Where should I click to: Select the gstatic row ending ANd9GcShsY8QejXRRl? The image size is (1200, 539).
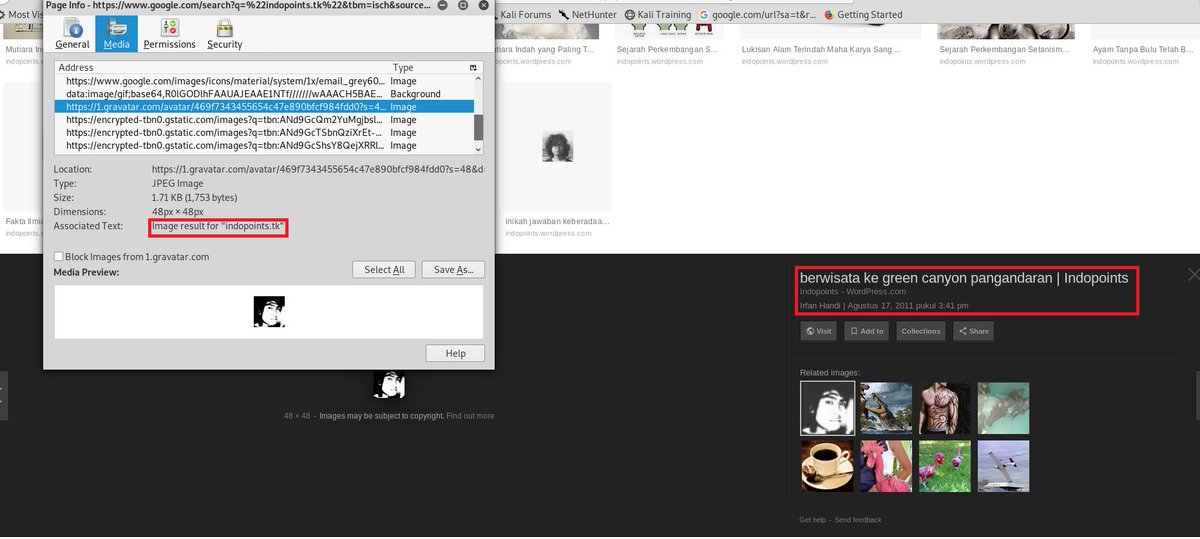264,146
